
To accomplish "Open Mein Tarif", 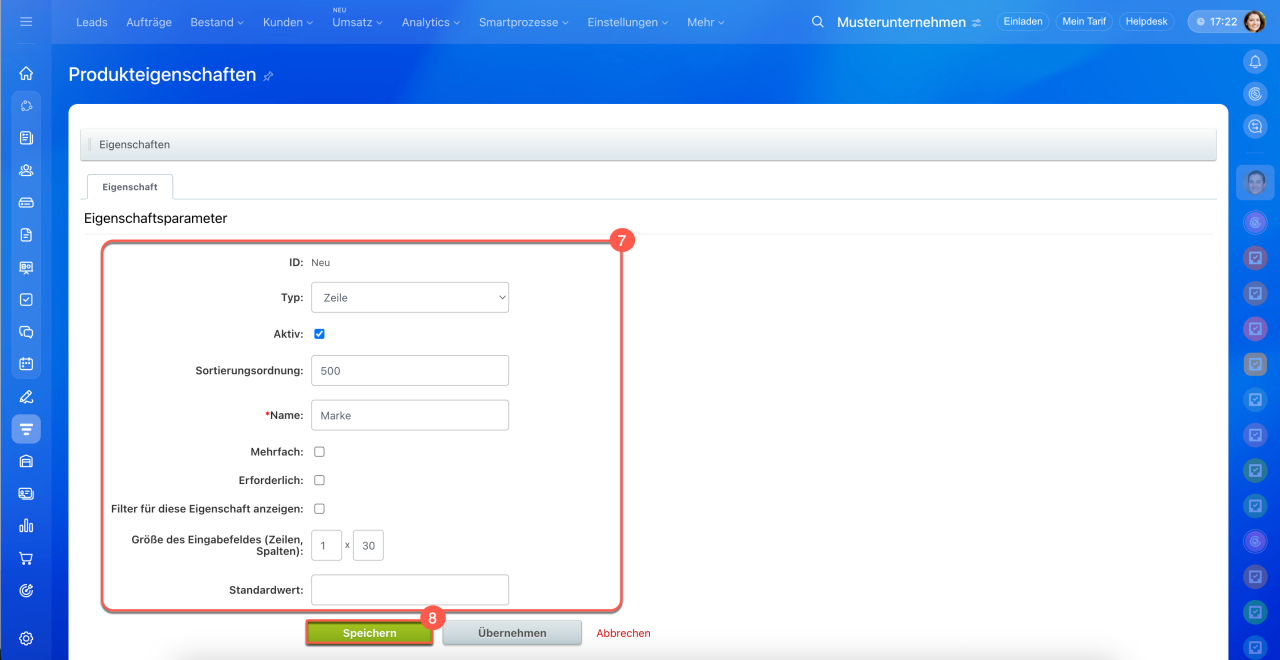I will [1083, 21].
